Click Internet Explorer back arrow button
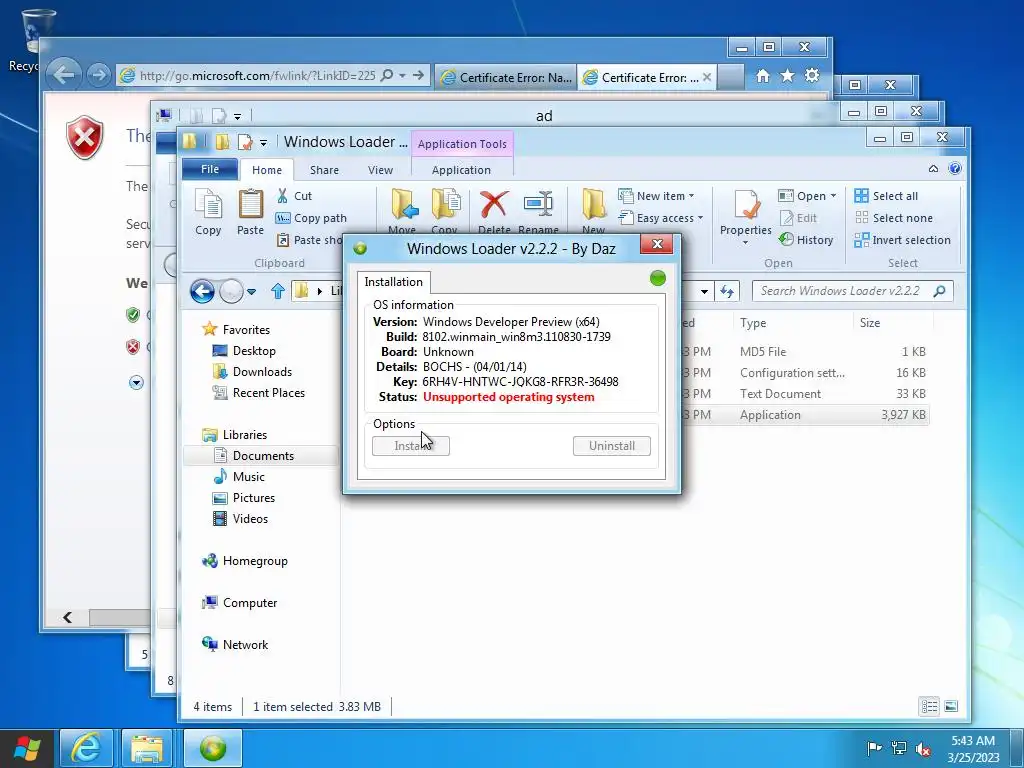The height and width of the screenshot is (768, 1024). (x=63, y=74)
